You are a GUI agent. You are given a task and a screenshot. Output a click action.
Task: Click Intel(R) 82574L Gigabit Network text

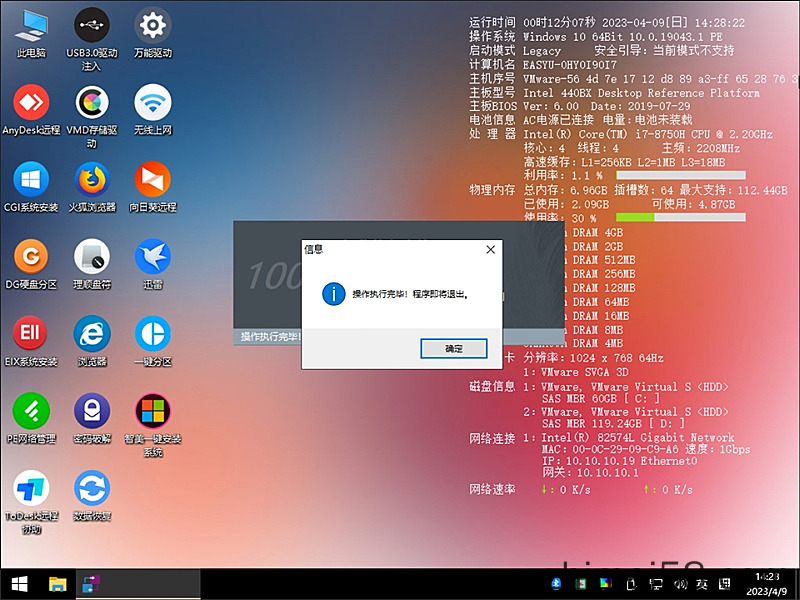638,438
